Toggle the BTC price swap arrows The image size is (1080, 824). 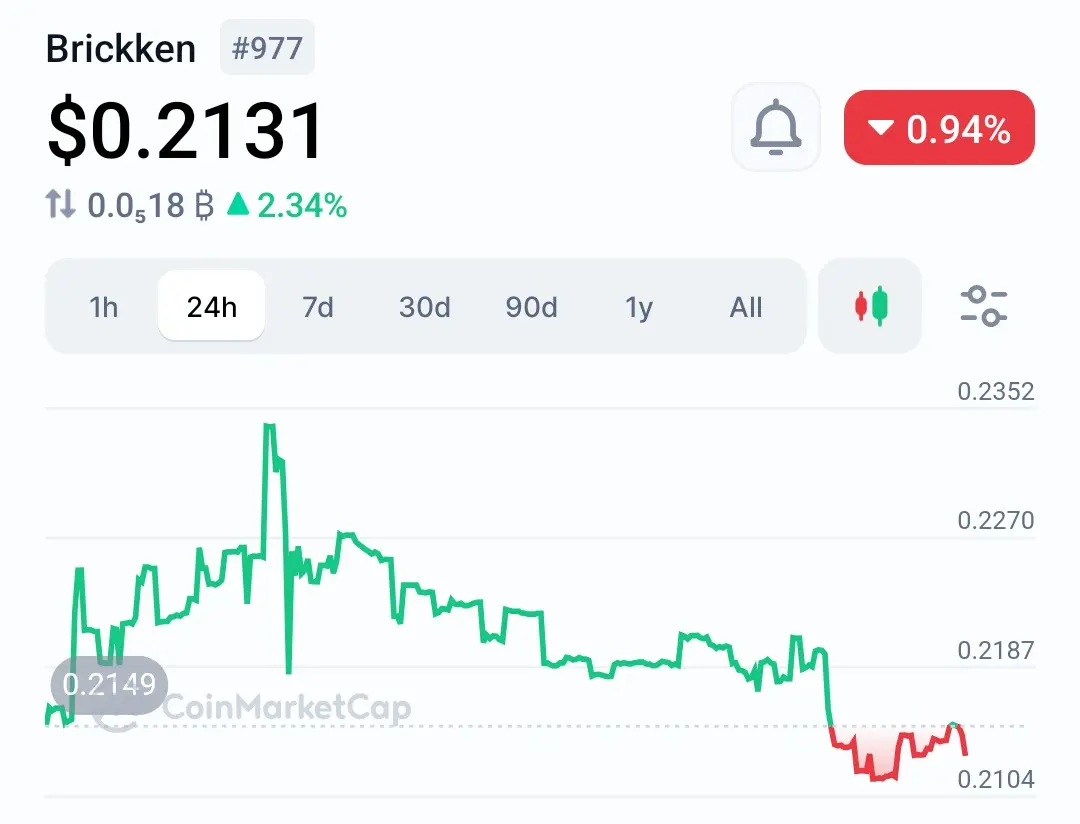60,205
